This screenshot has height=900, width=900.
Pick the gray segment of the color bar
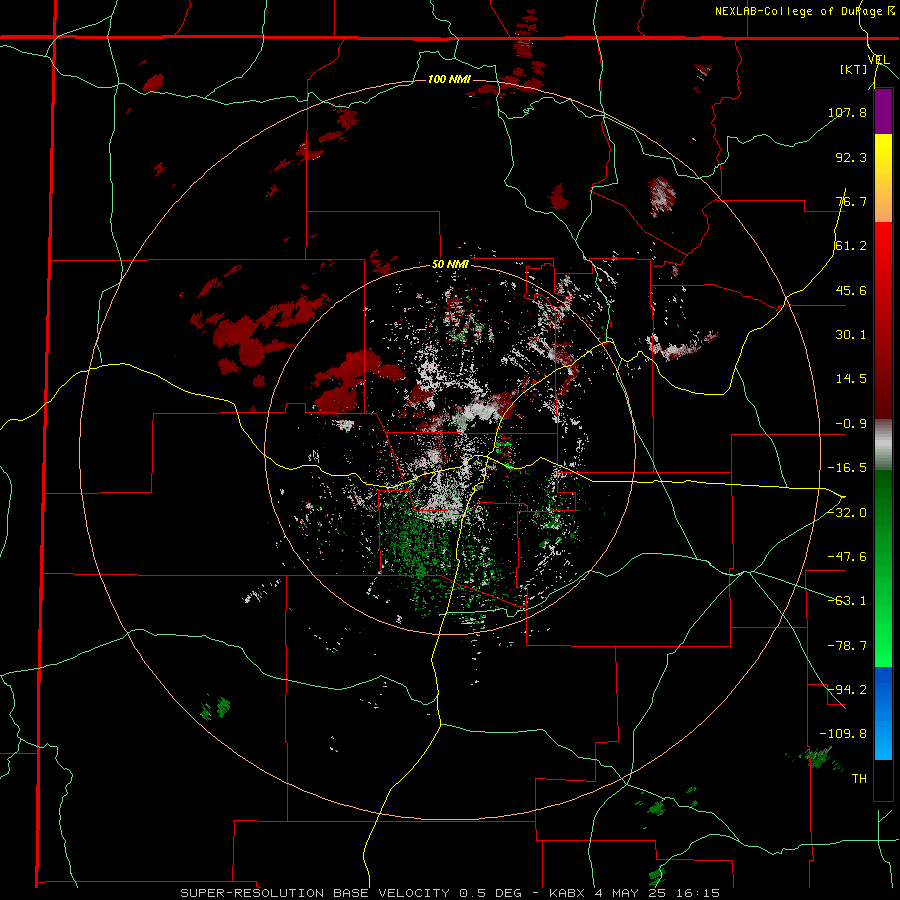pos(883,445)
